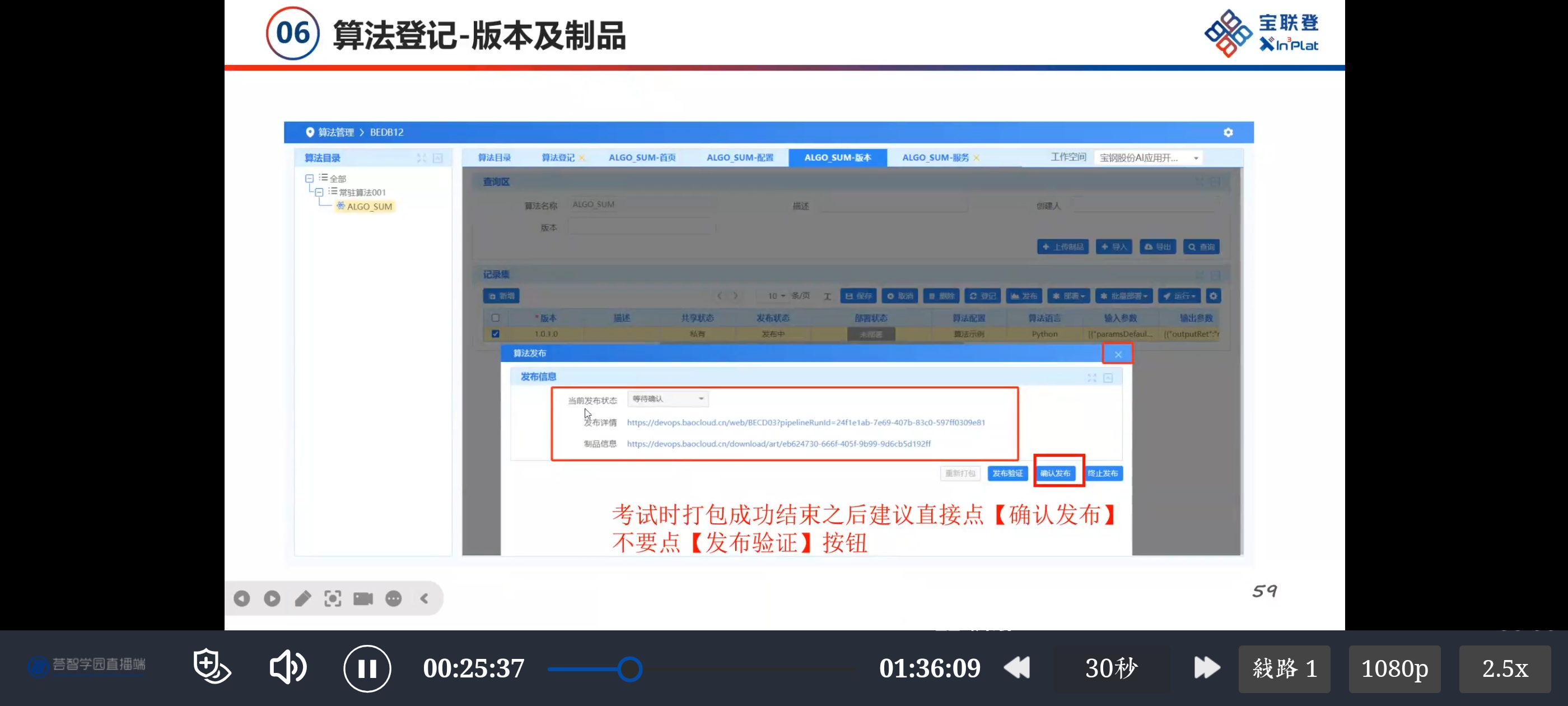This screenshot has width=1568, height=706.
Task: Mute the volume speaker icon
Action: [287, 667]
